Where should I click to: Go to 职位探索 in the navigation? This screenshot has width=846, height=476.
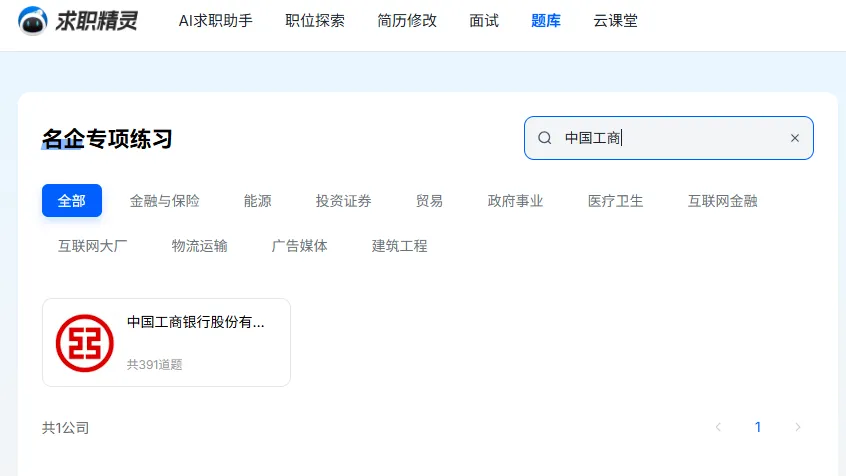[x=315, y=21]
